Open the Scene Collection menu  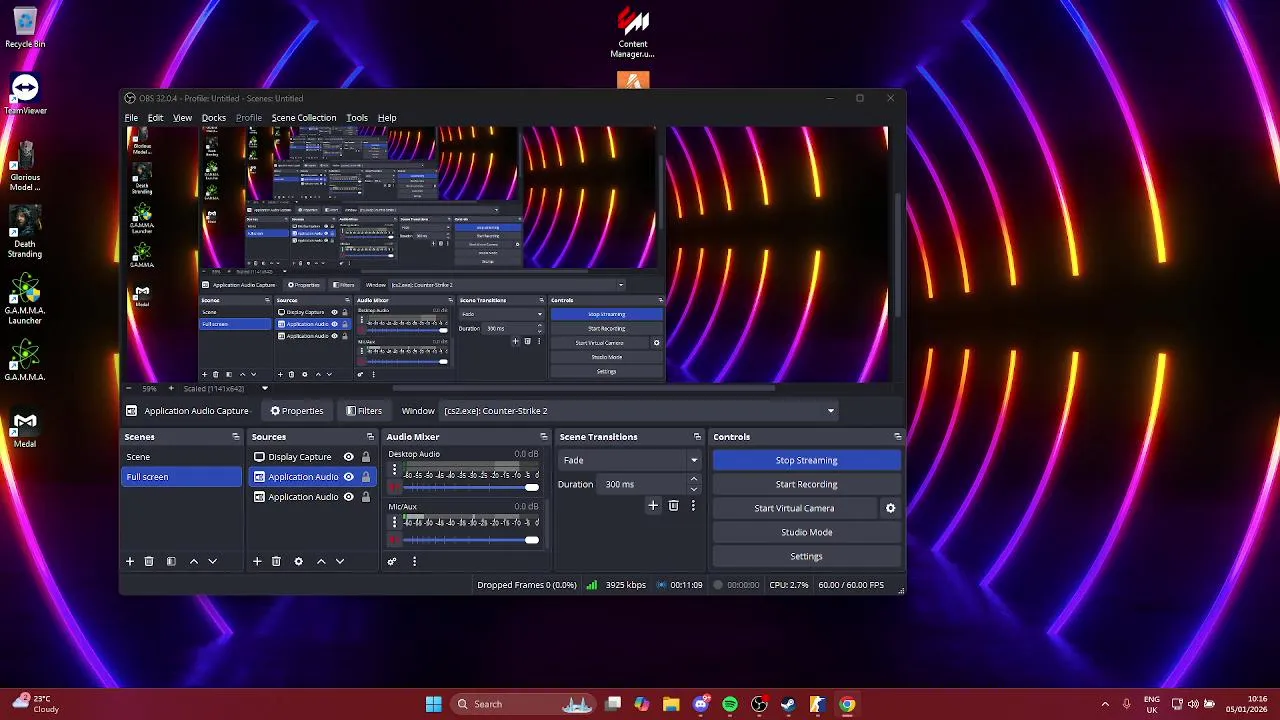click(304, 118)
